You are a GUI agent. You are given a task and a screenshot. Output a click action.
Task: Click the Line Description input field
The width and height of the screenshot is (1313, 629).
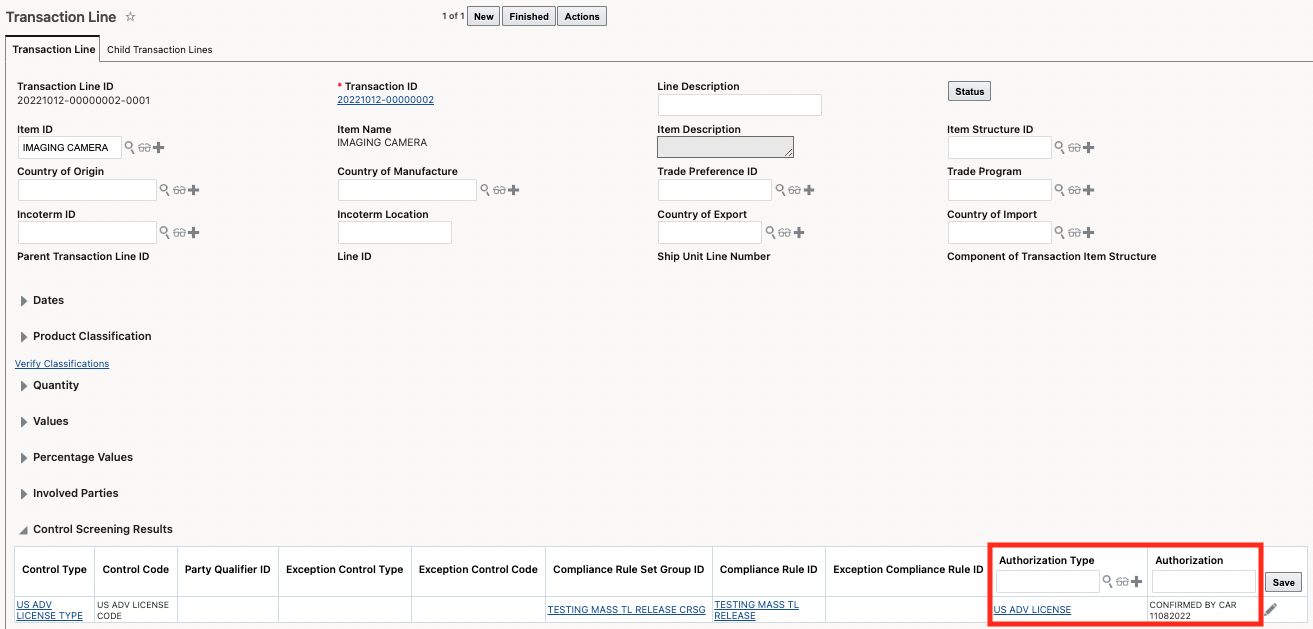coord(739,105)
